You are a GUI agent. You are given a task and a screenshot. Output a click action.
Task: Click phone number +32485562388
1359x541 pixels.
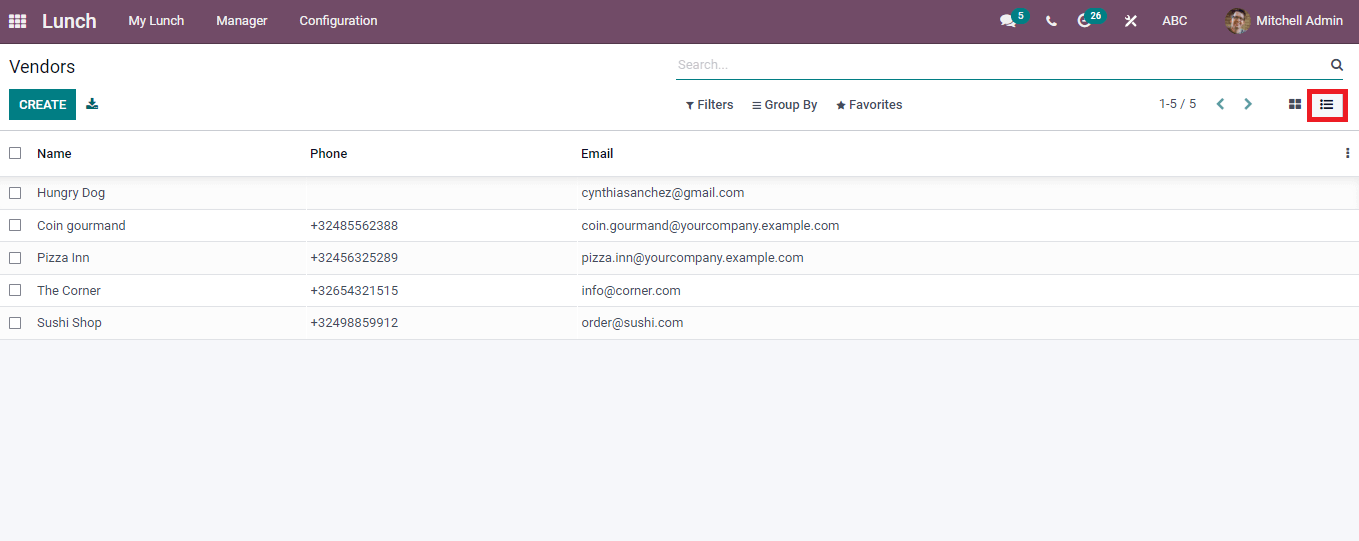click(x=354, y=226)
